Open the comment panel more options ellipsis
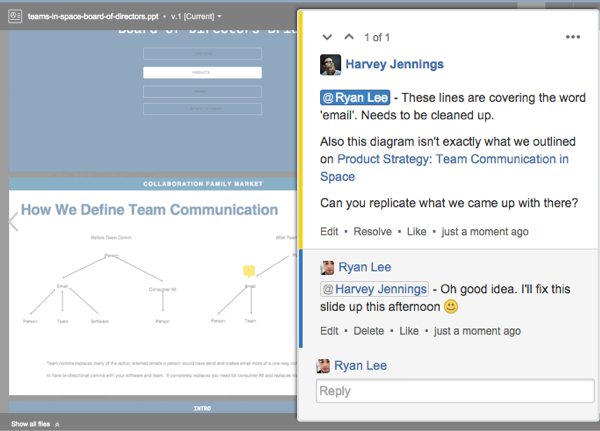The width and height of the screenshot is (600, 431). [x=573, y=37]
